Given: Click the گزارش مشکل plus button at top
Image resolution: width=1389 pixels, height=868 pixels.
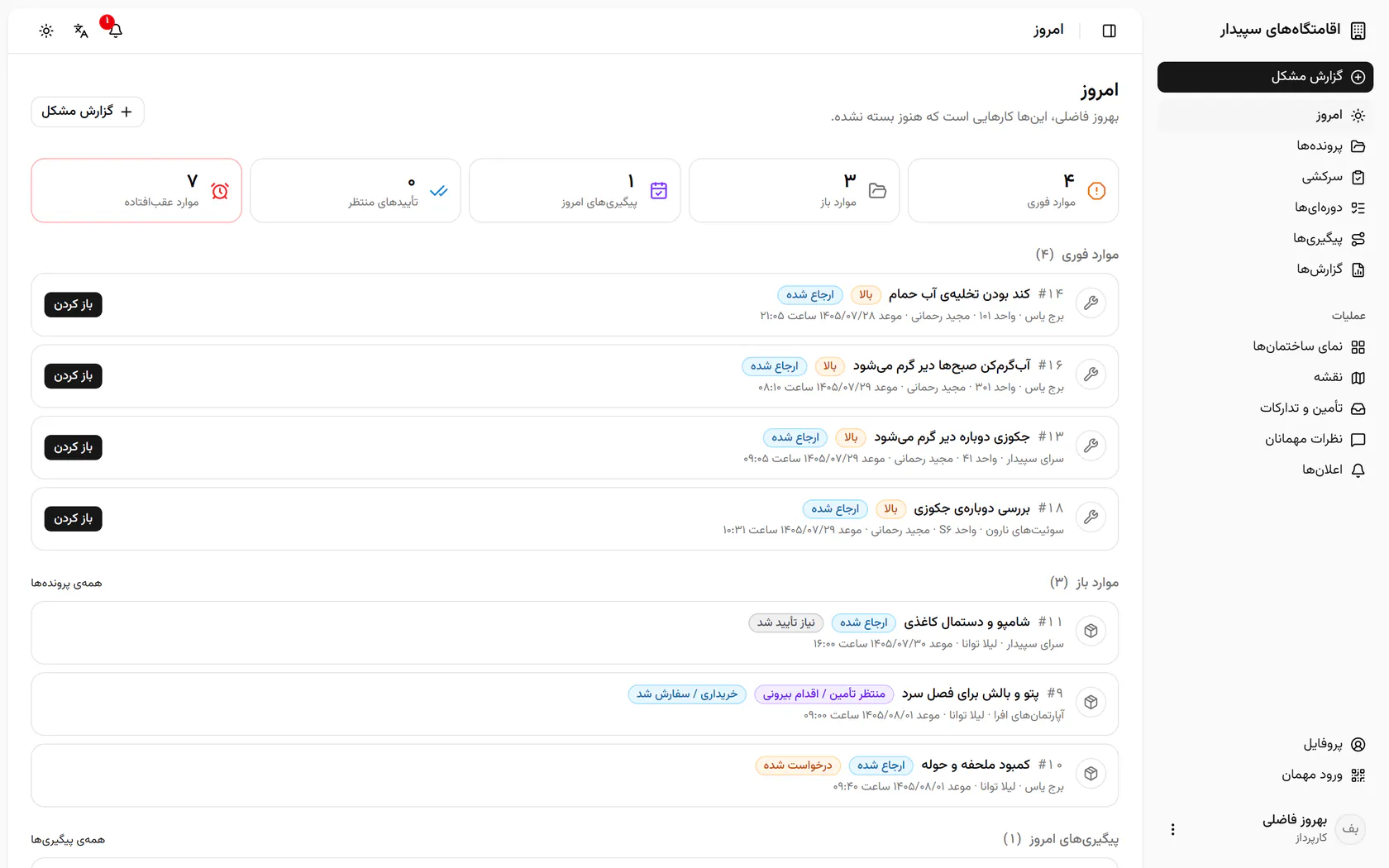Looking at the screenshot, I should point(88,112).
